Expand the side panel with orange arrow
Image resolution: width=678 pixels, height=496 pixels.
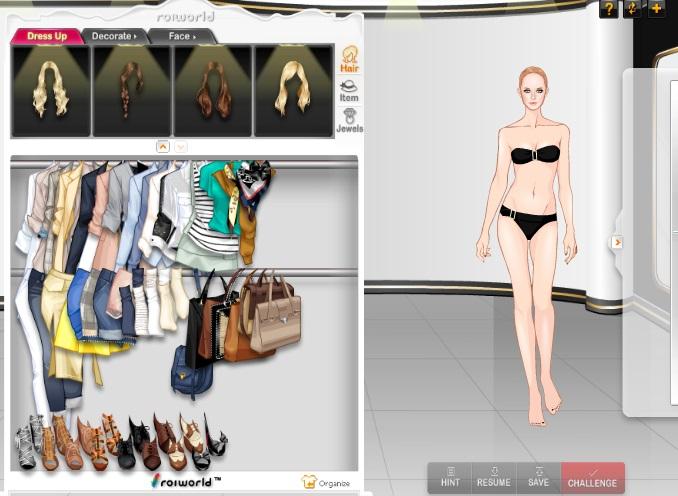[x=617, y=242]
